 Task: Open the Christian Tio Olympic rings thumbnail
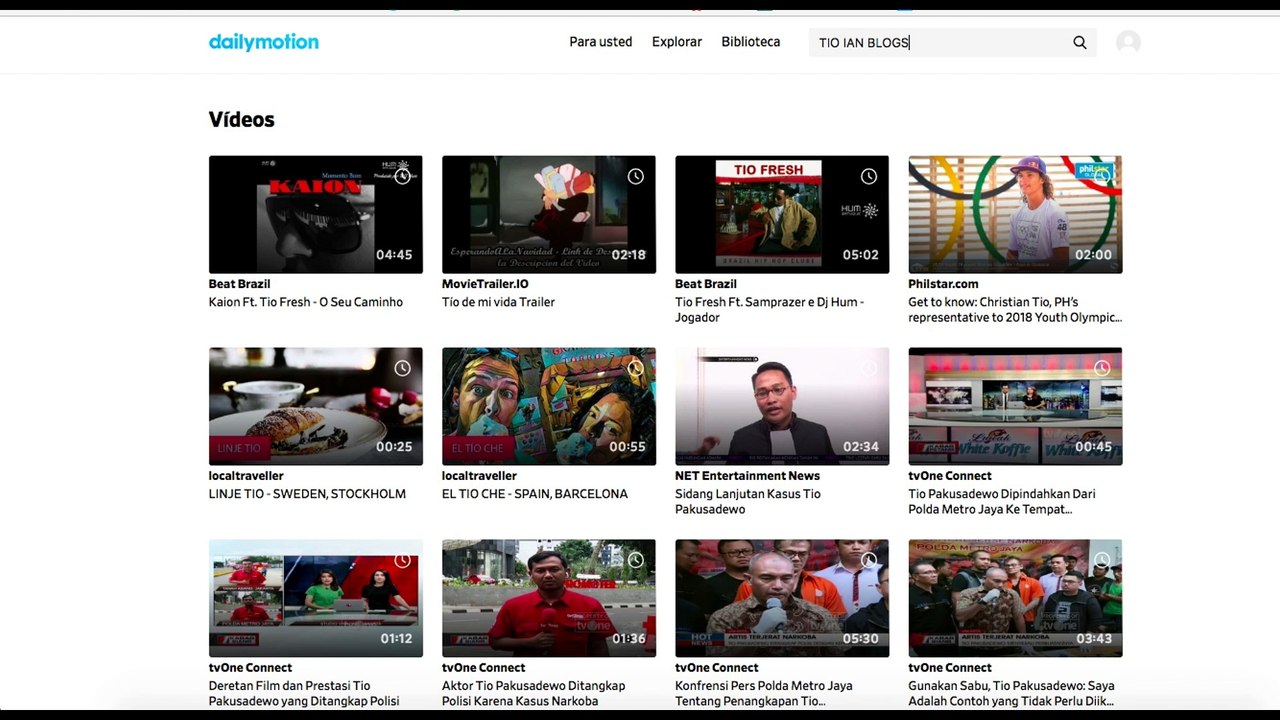pos(1014,214)
